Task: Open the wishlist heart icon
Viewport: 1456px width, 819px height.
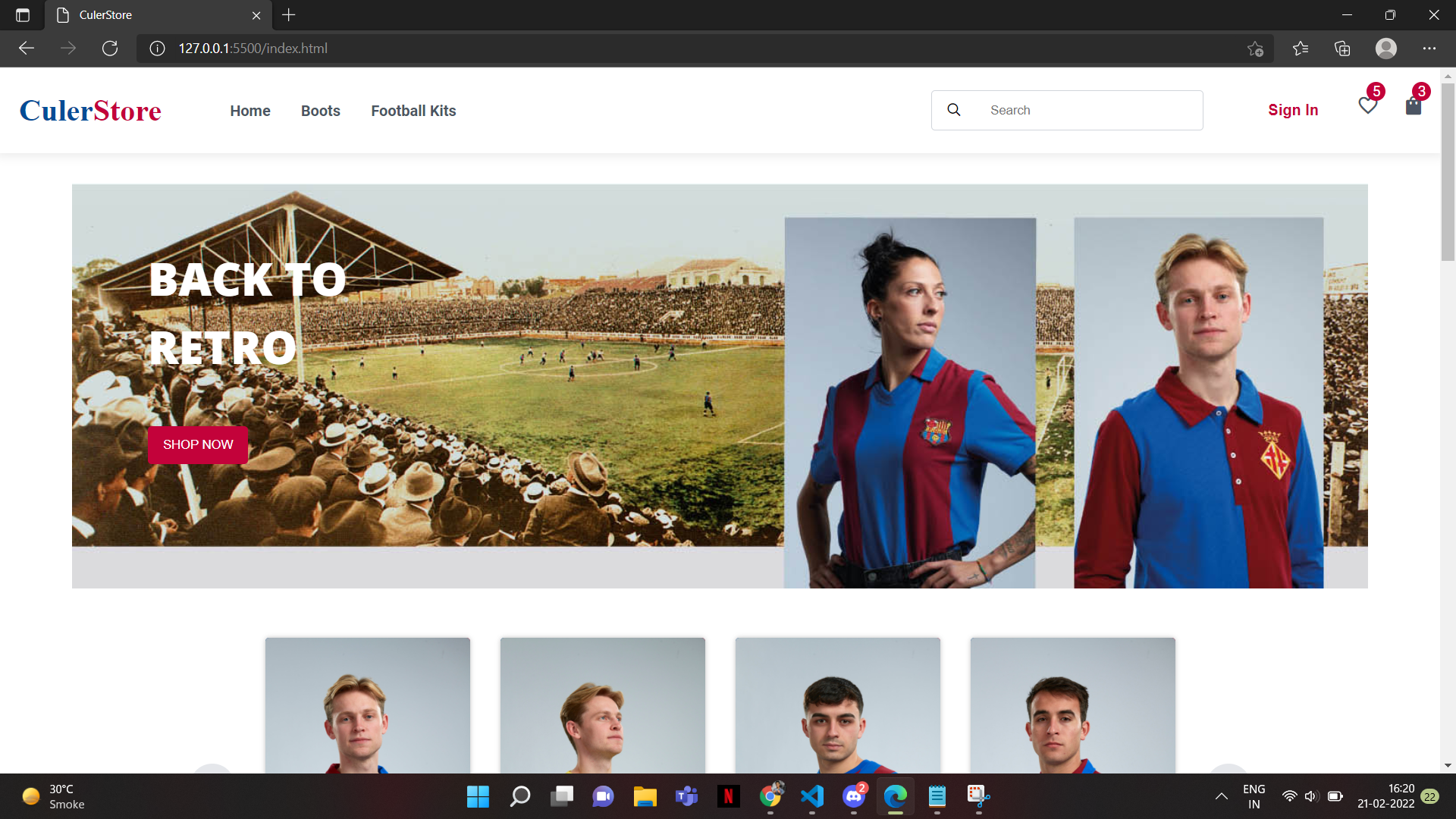Action: coord(1367,106)
